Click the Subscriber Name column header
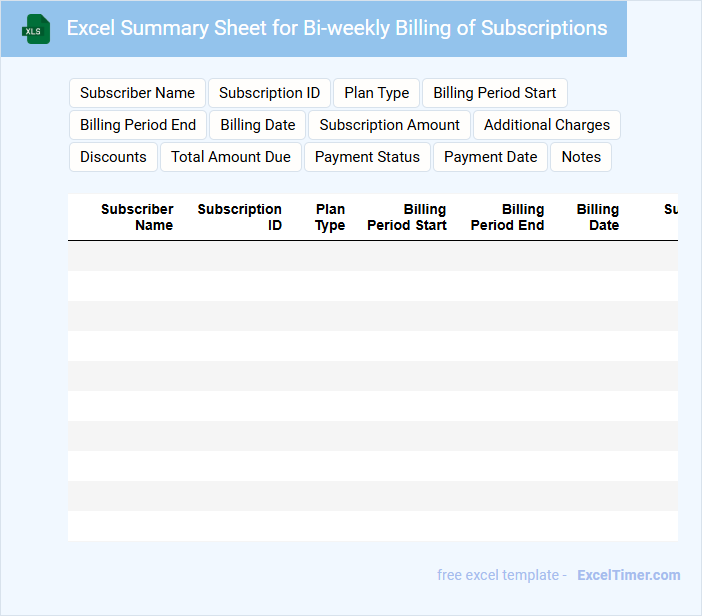Image resolution: width=702 pixels, height=616 pixels. point(137,217)
